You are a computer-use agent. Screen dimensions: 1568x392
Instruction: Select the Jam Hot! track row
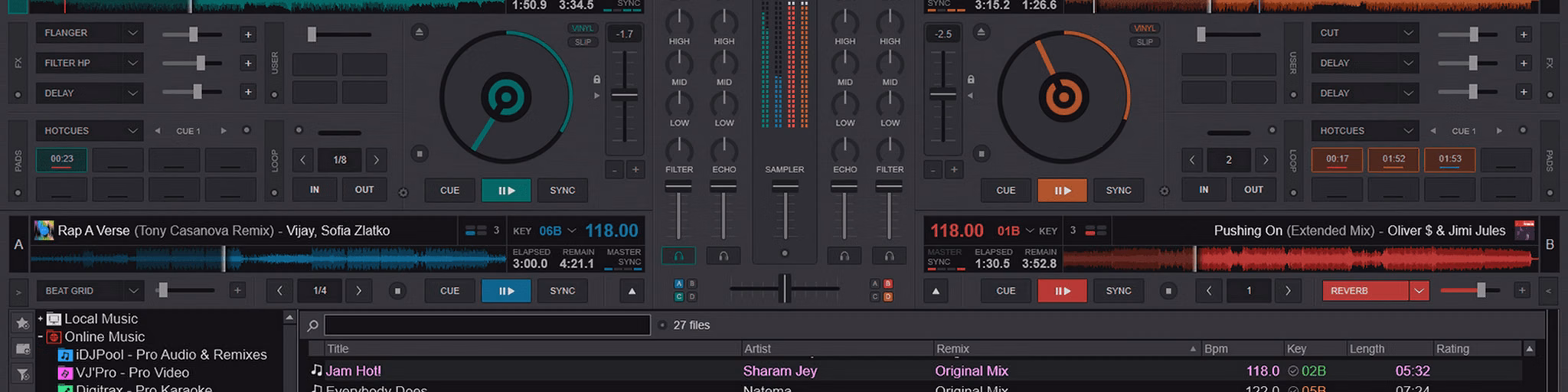(915, 371)
